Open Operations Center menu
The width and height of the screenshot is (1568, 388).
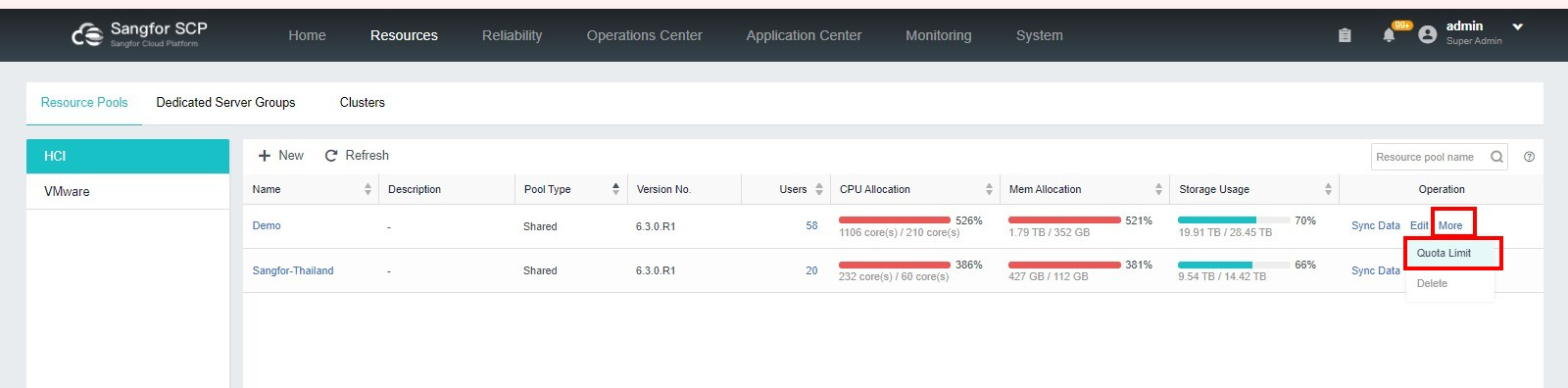tap(644, 35)
